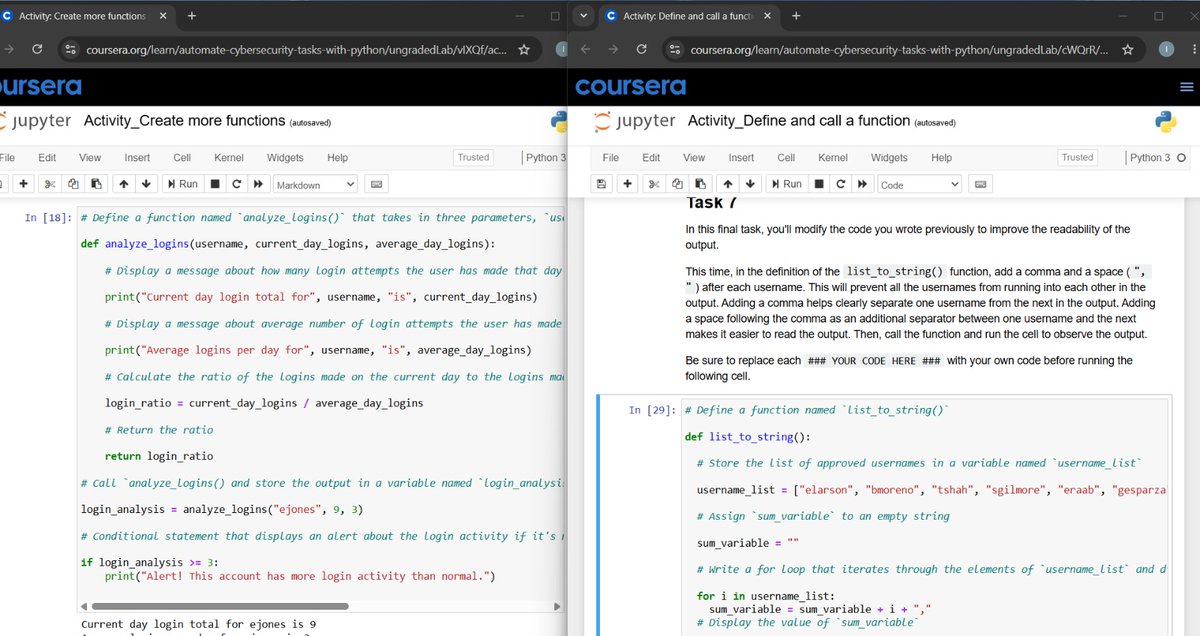This screenshot has height=636, width=1200.
Task: Copy selected cell in right notebook
Action: pyautogui.click(x=677, y=184)
